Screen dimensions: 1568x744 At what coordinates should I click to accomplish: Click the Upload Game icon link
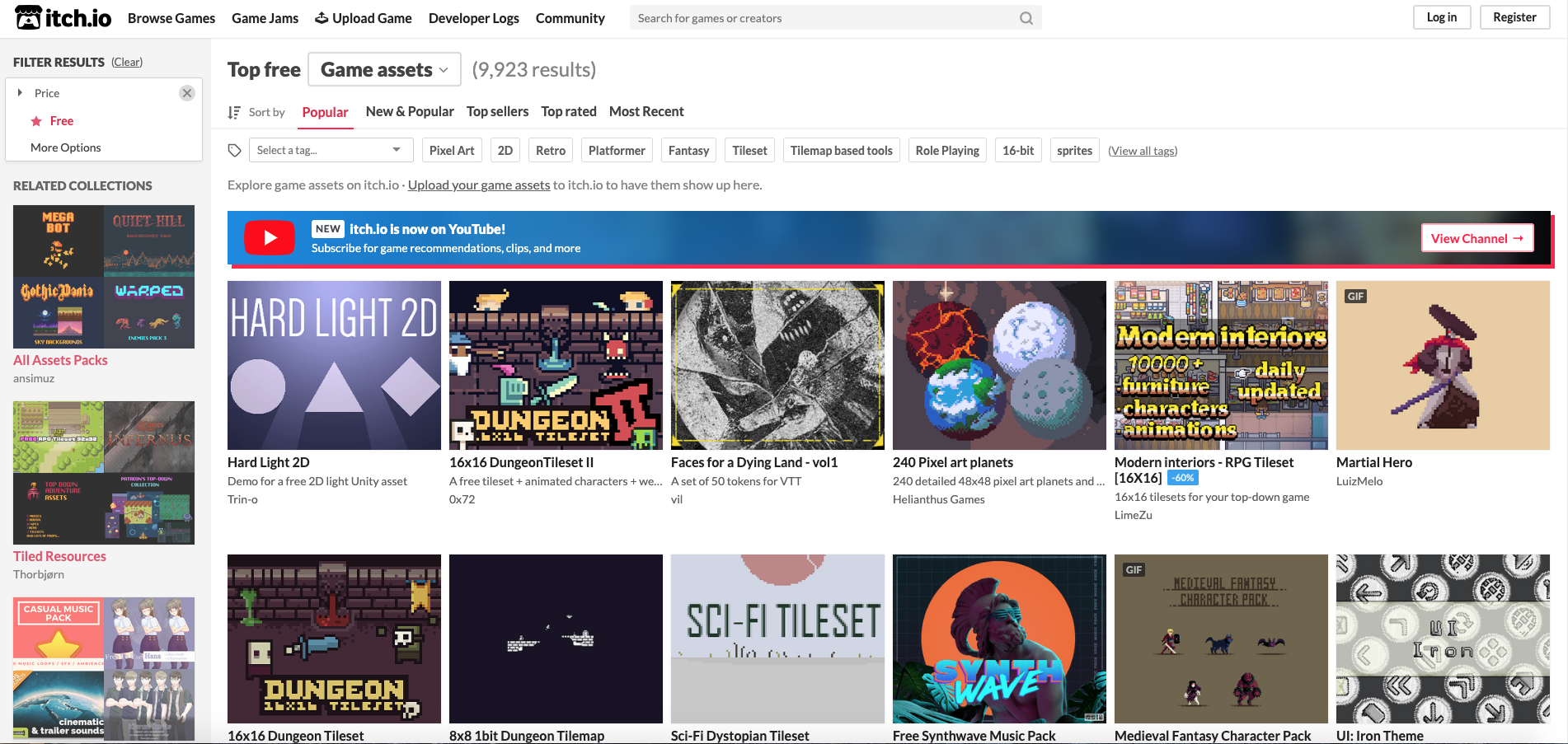(x=363, y=18)
